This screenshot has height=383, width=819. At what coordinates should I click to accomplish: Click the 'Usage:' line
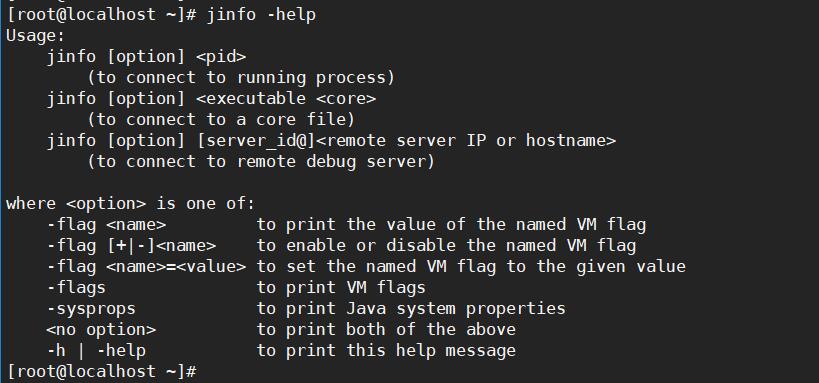(x=35, y=36)
